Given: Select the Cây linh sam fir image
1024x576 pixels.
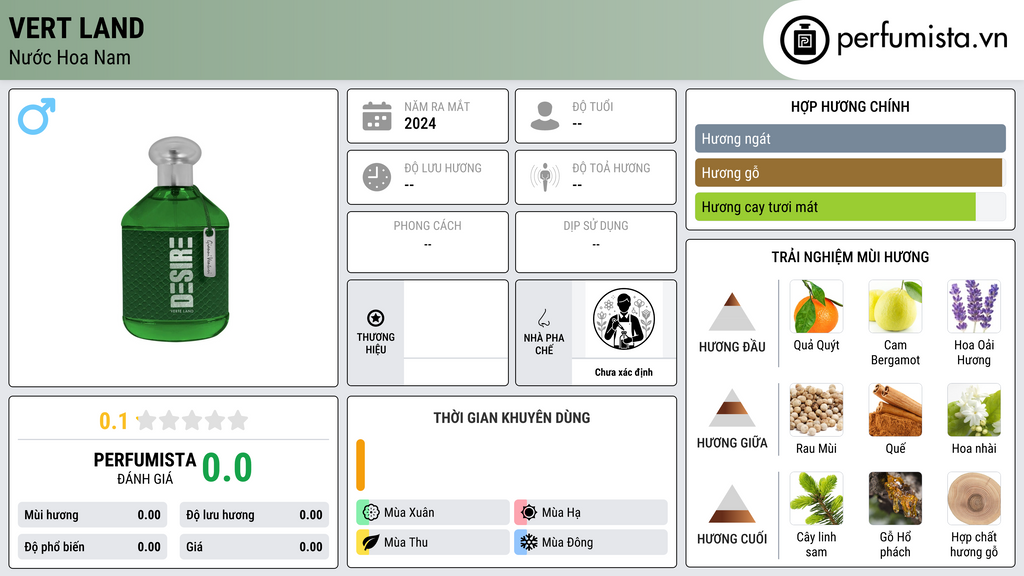Looking at the screenshot, I should (816, 499).
